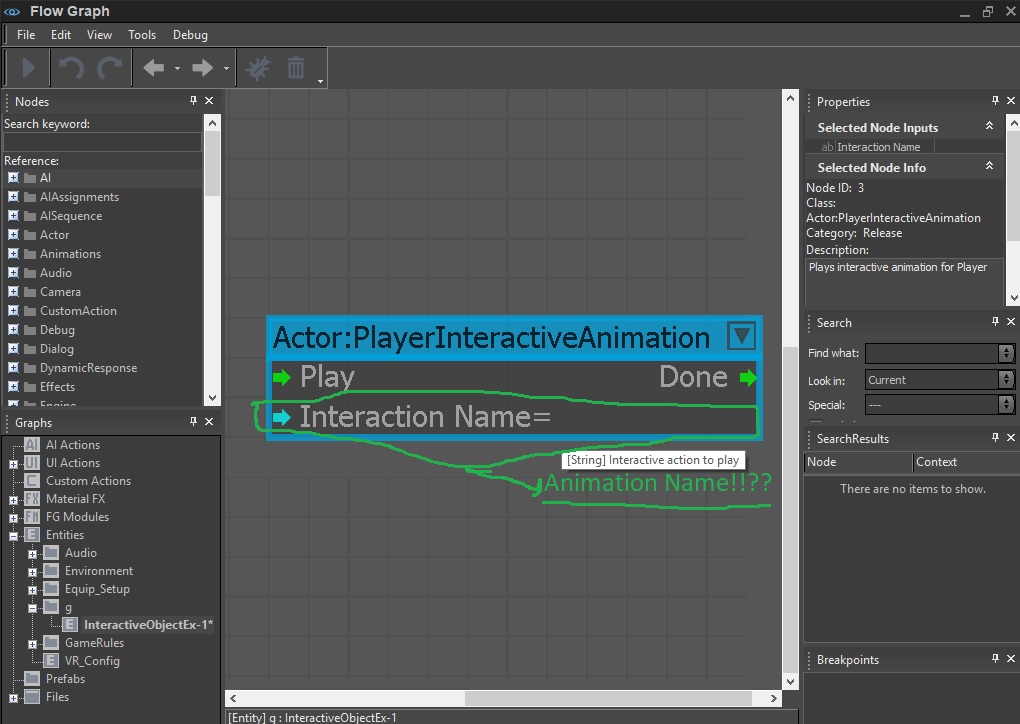Image resolution: width=1020 pixels, height=724 pixels.
Task: Open the toolbar options overflow arrow
Action: (x=320, y=81)
